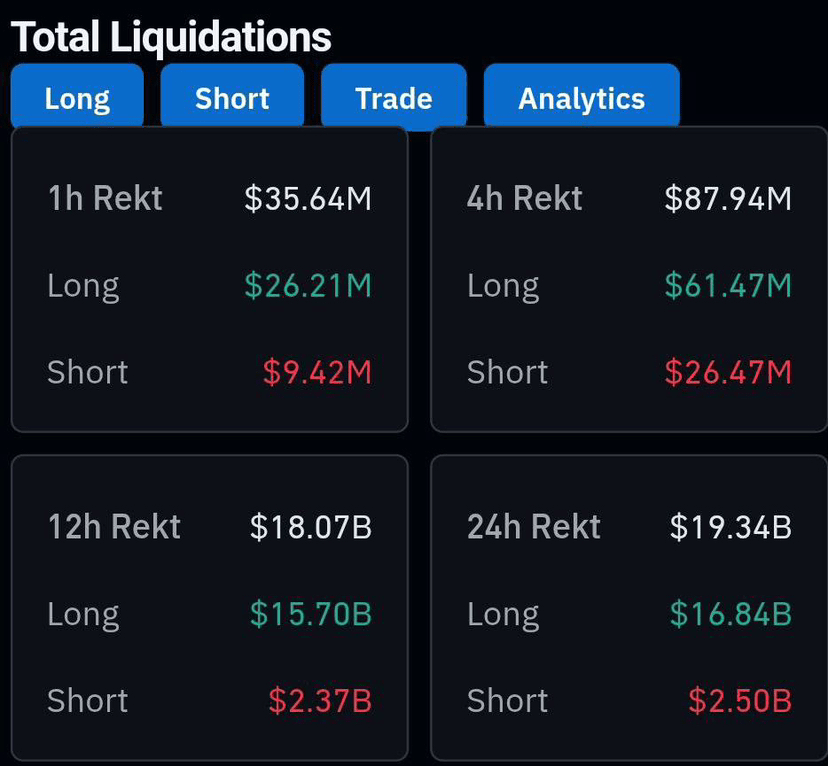Click the Long button
The width and height of the screenshot is (828, 766).
coord(77,98)
